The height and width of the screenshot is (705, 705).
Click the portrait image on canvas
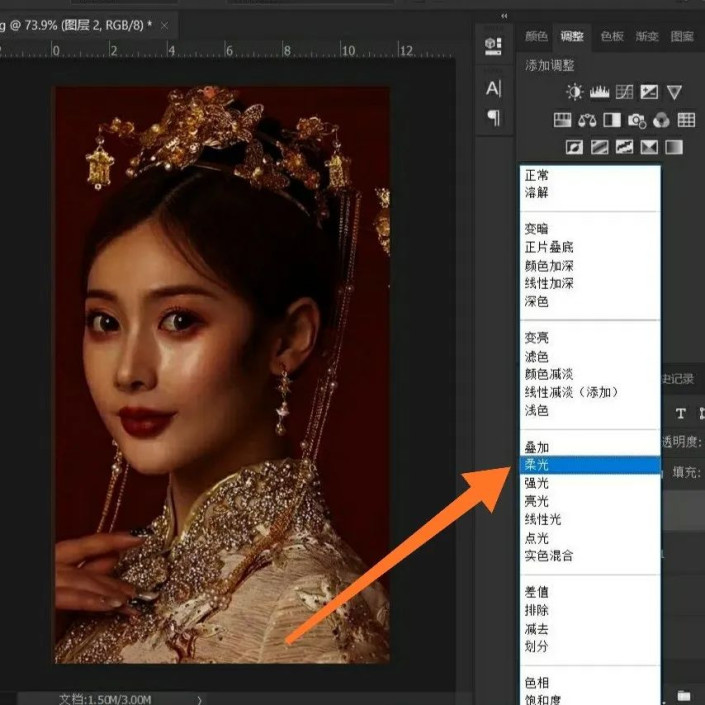(x=222, y=375)
